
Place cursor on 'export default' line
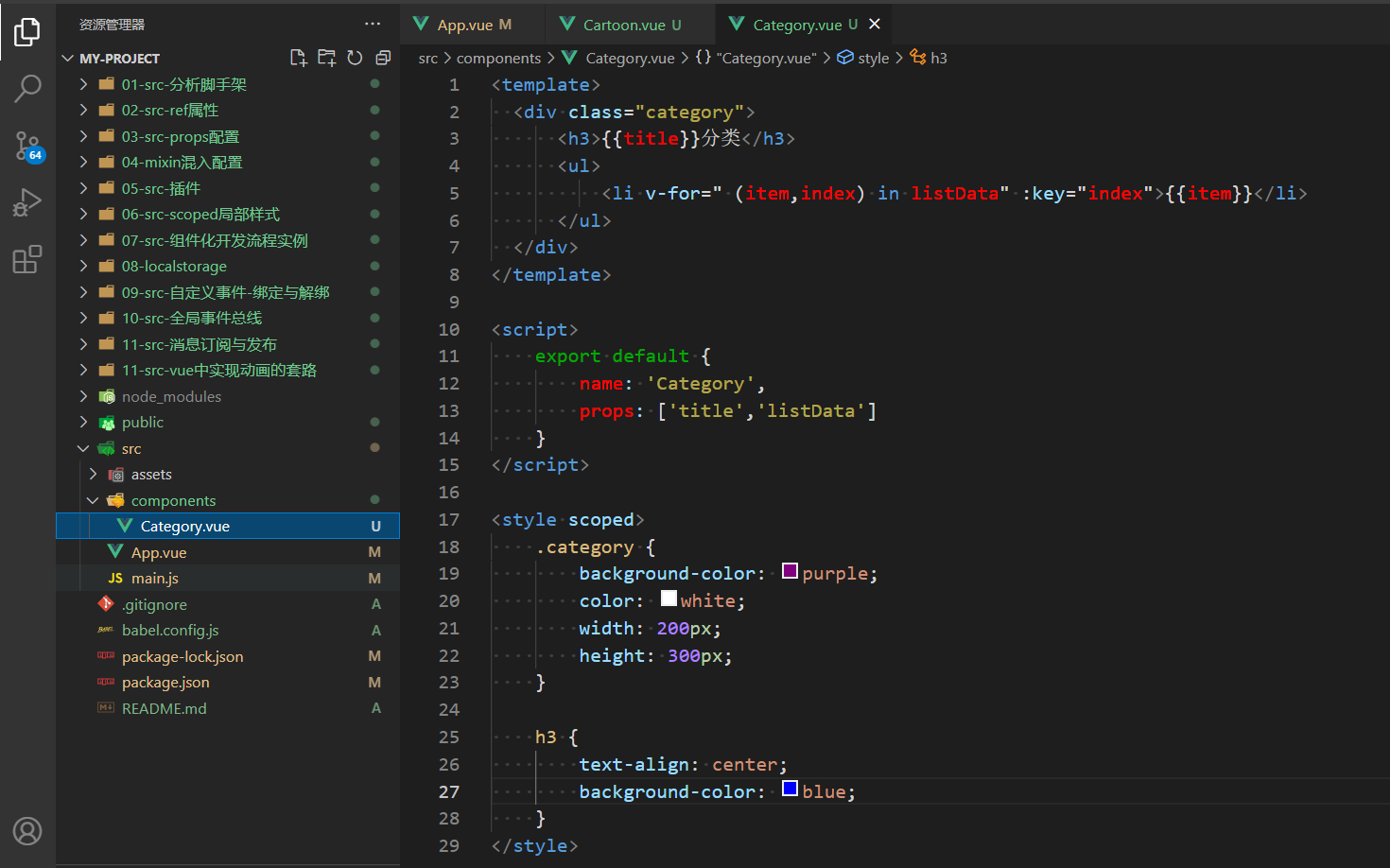[612, 356]
